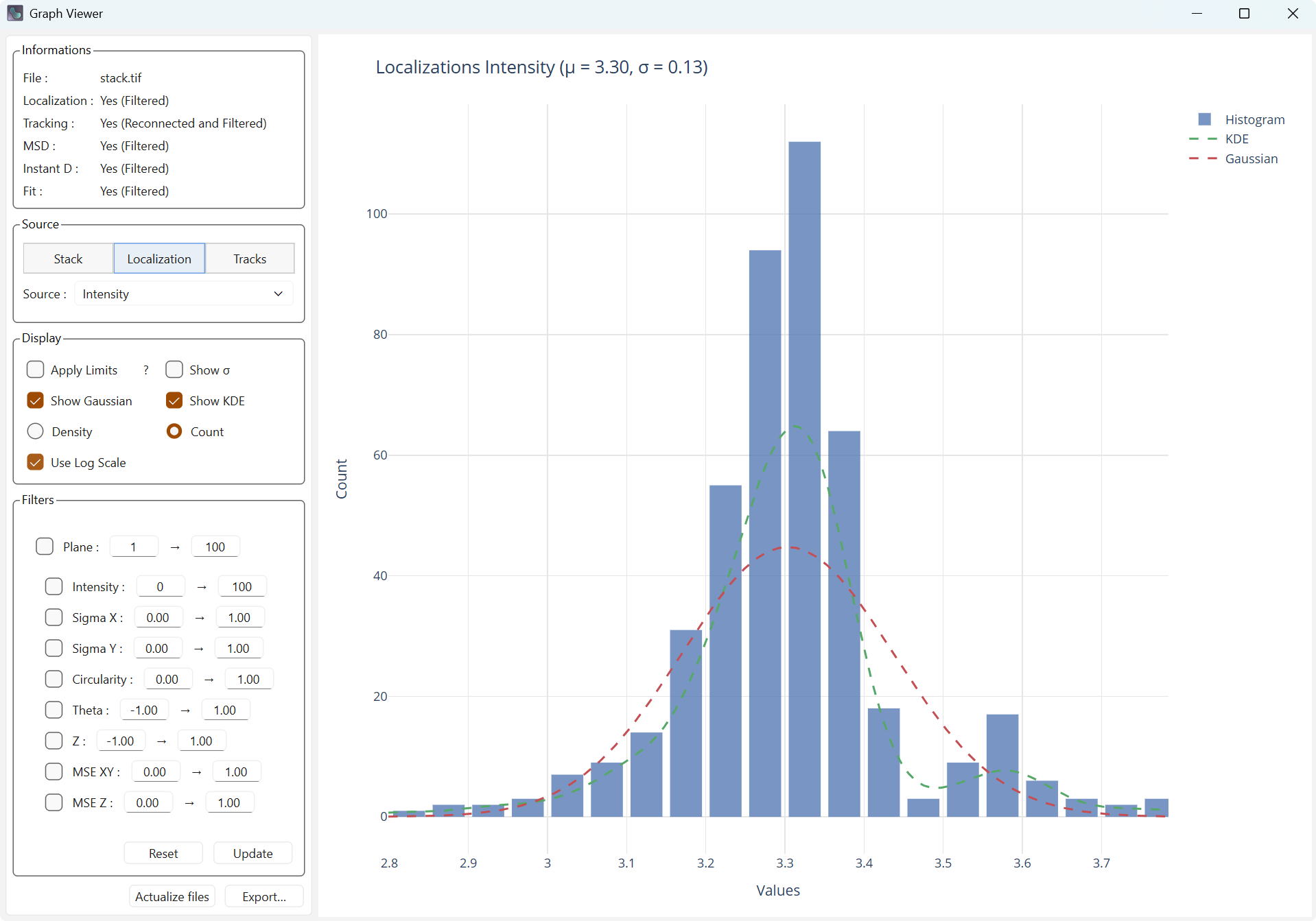Check the Show σ option
Viewport: 1316px width, 921px height.
[174, 370]
